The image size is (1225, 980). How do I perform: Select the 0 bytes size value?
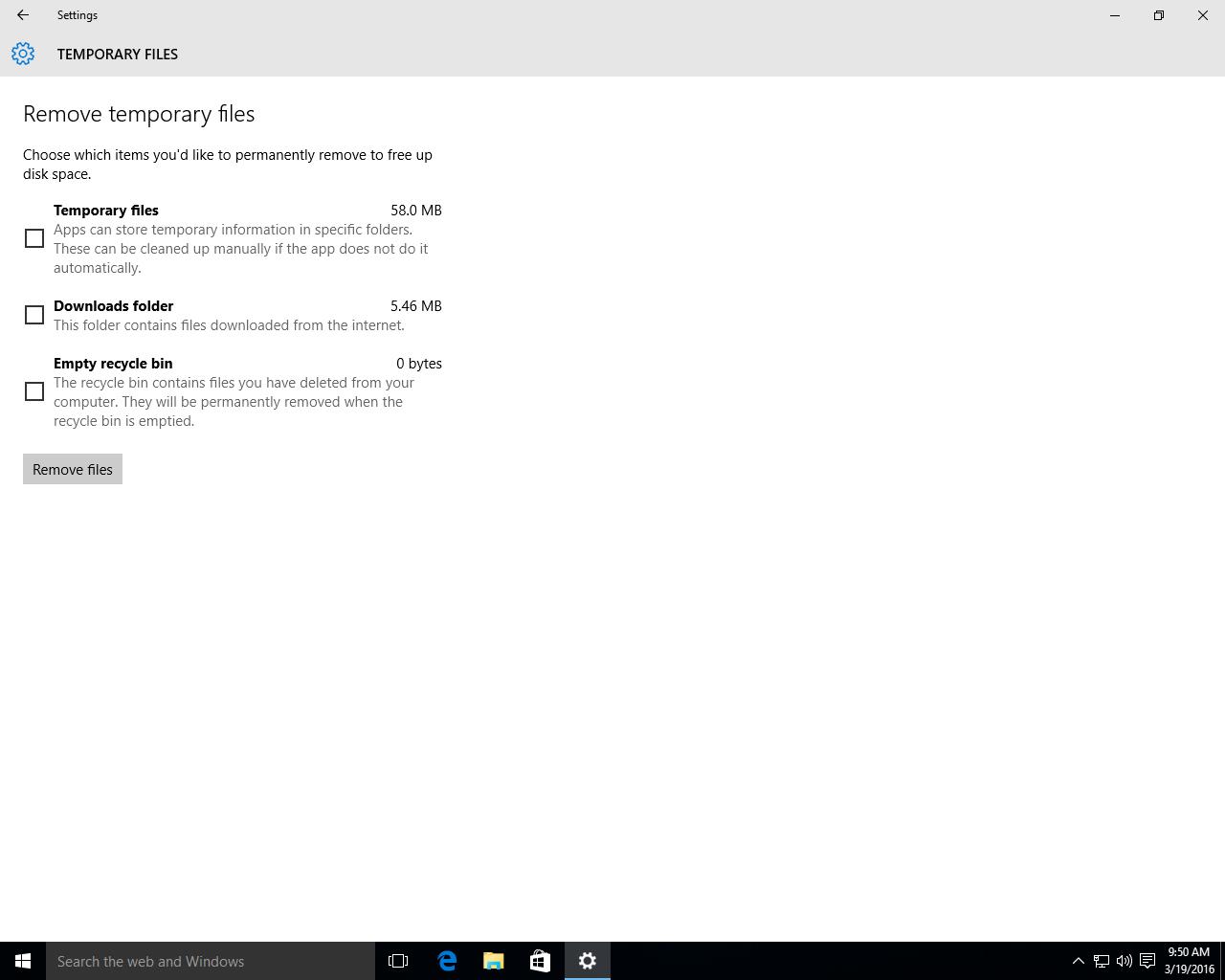pyautogui.click(x=419, y=364)
